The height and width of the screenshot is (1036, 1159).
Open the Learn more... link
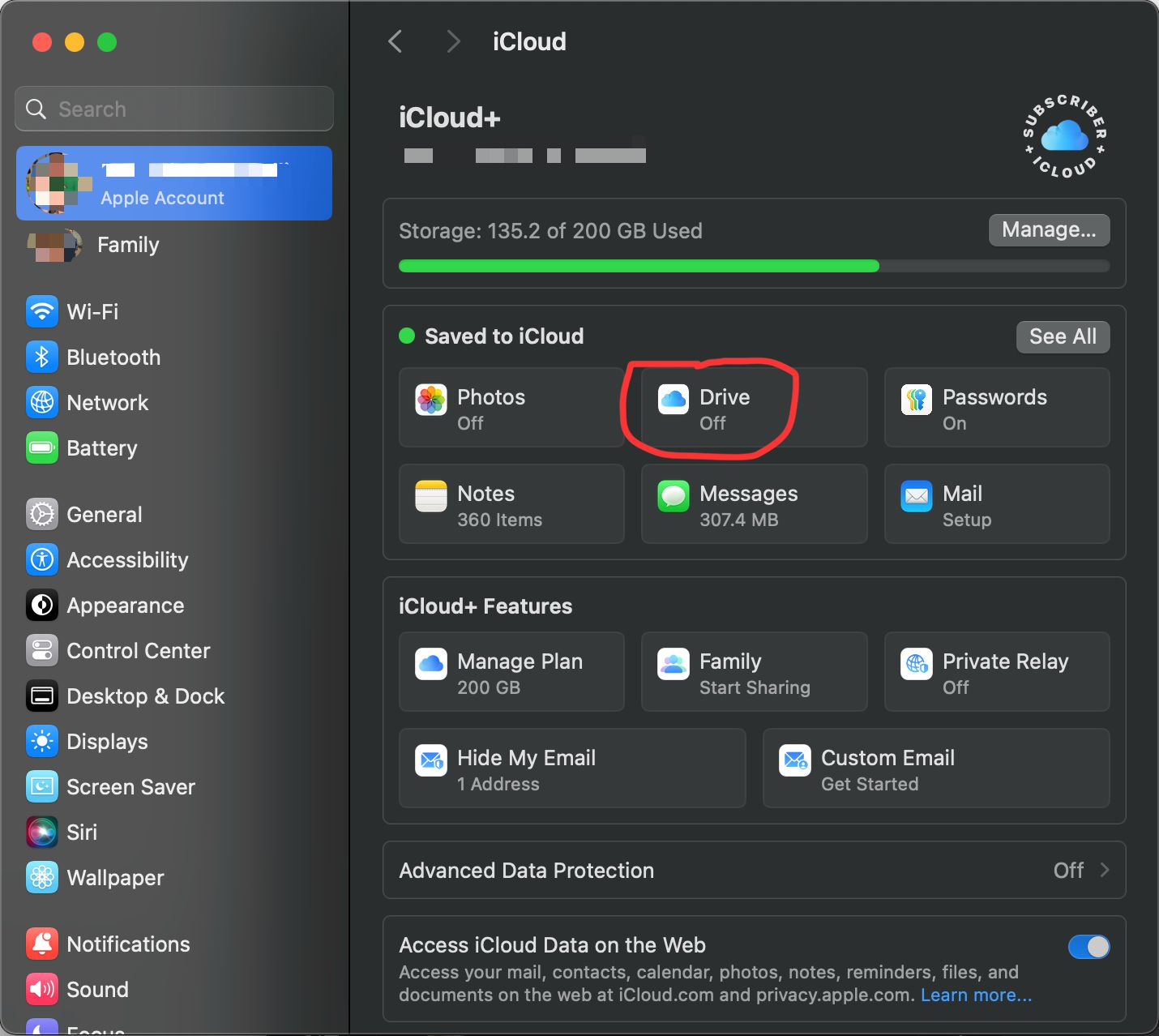point(976,995)
